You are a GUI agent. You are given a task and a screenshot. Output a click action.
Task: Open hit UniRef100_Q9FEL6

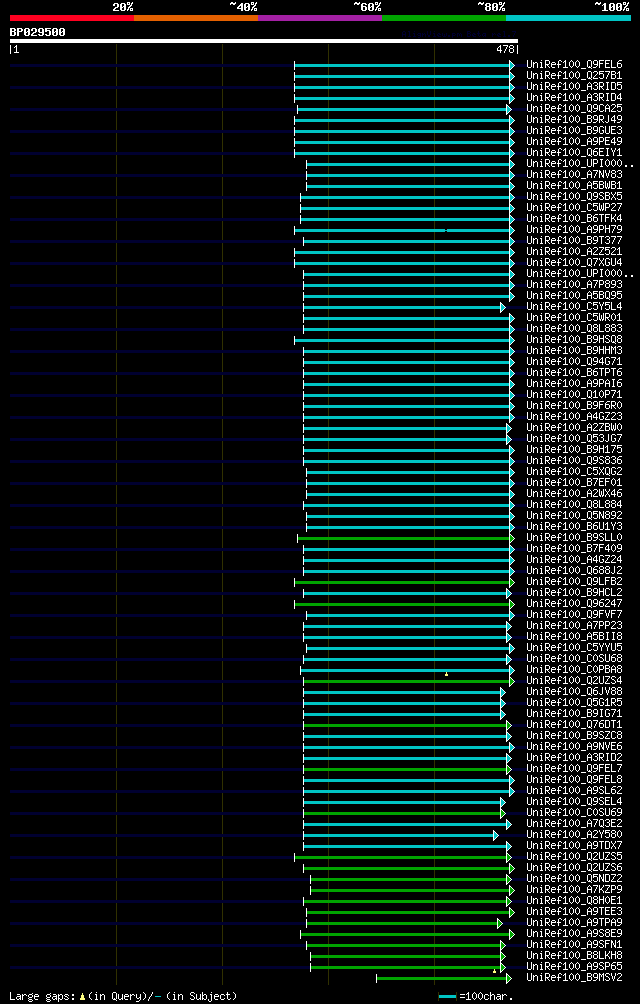(x=574, y=65)
